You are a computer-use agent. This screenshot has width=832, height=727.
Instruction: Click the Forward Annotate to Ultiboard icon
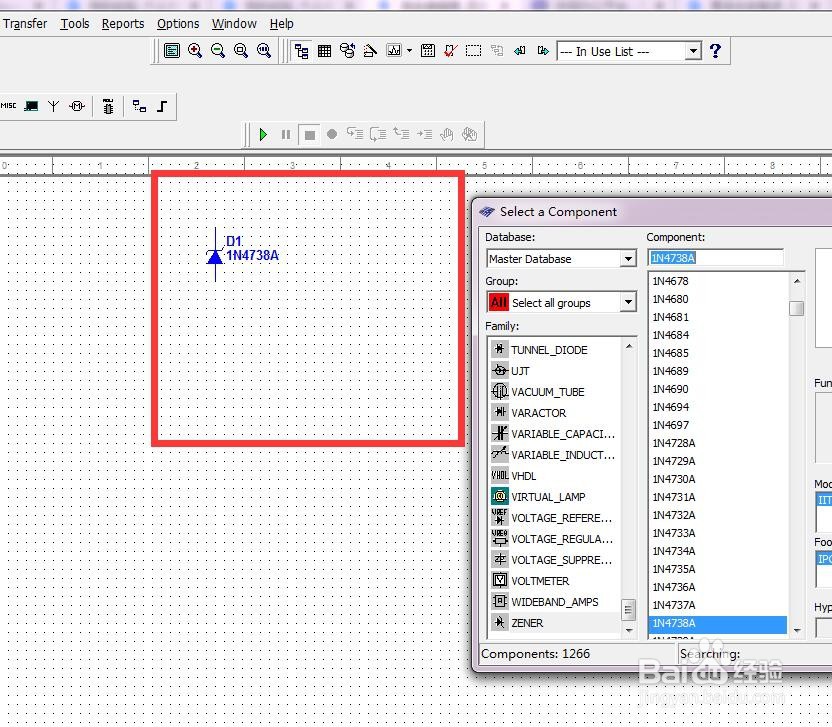point(543,51)
